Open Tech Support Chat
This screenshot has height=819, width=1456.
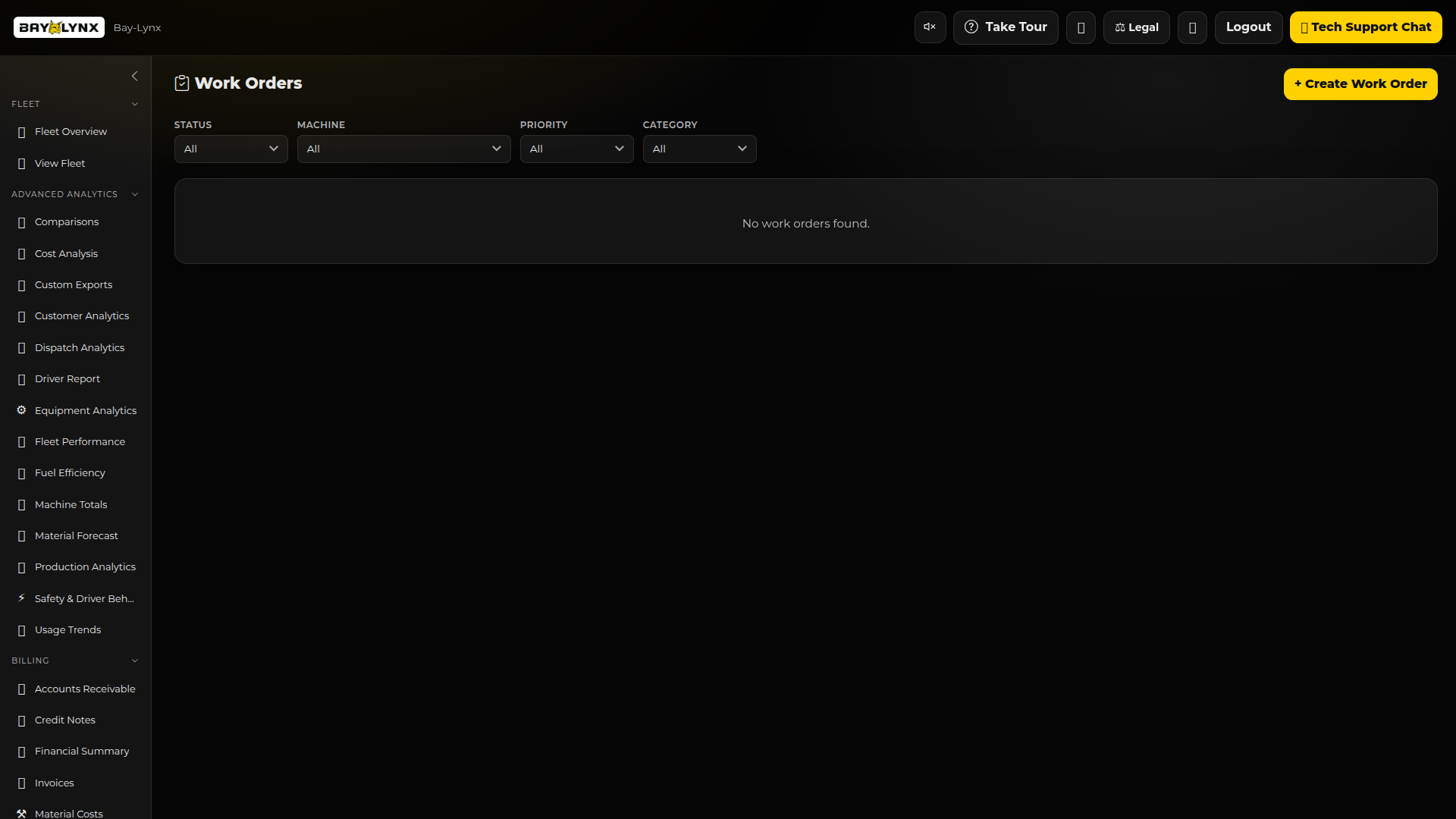coord(1365,27)
